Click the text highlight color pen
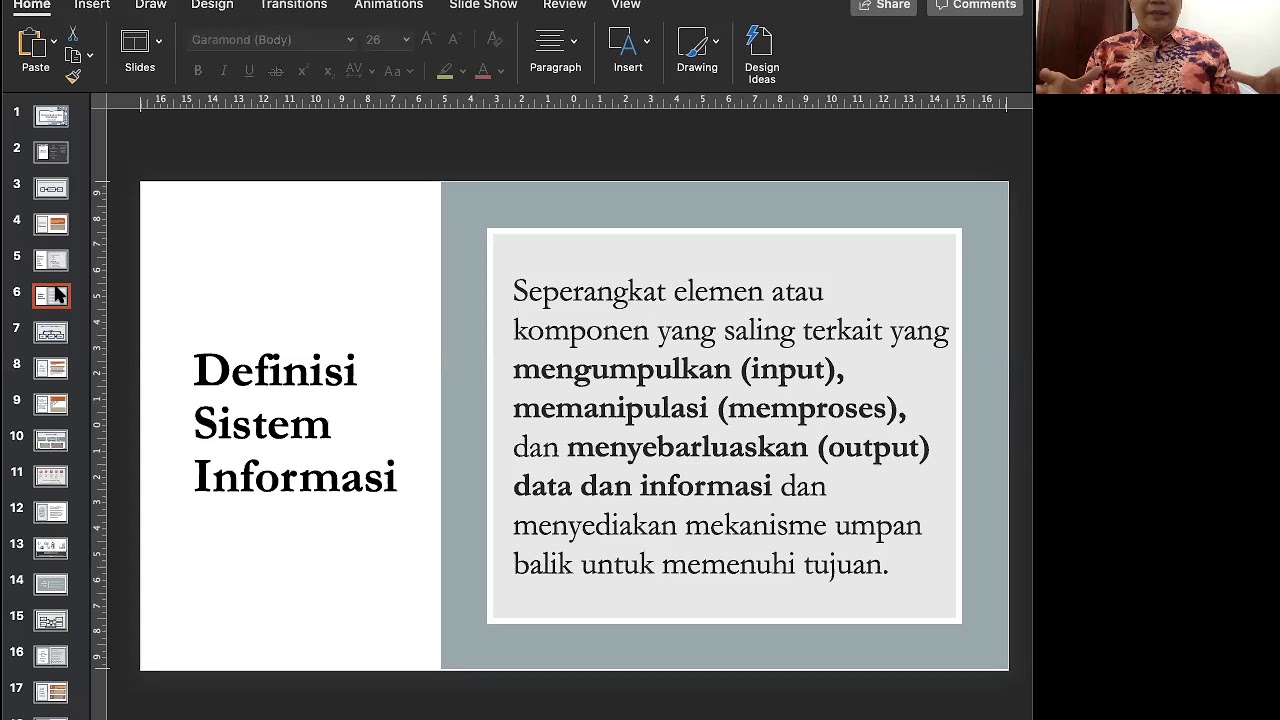1280x720 pixels. tap(445, 71)
